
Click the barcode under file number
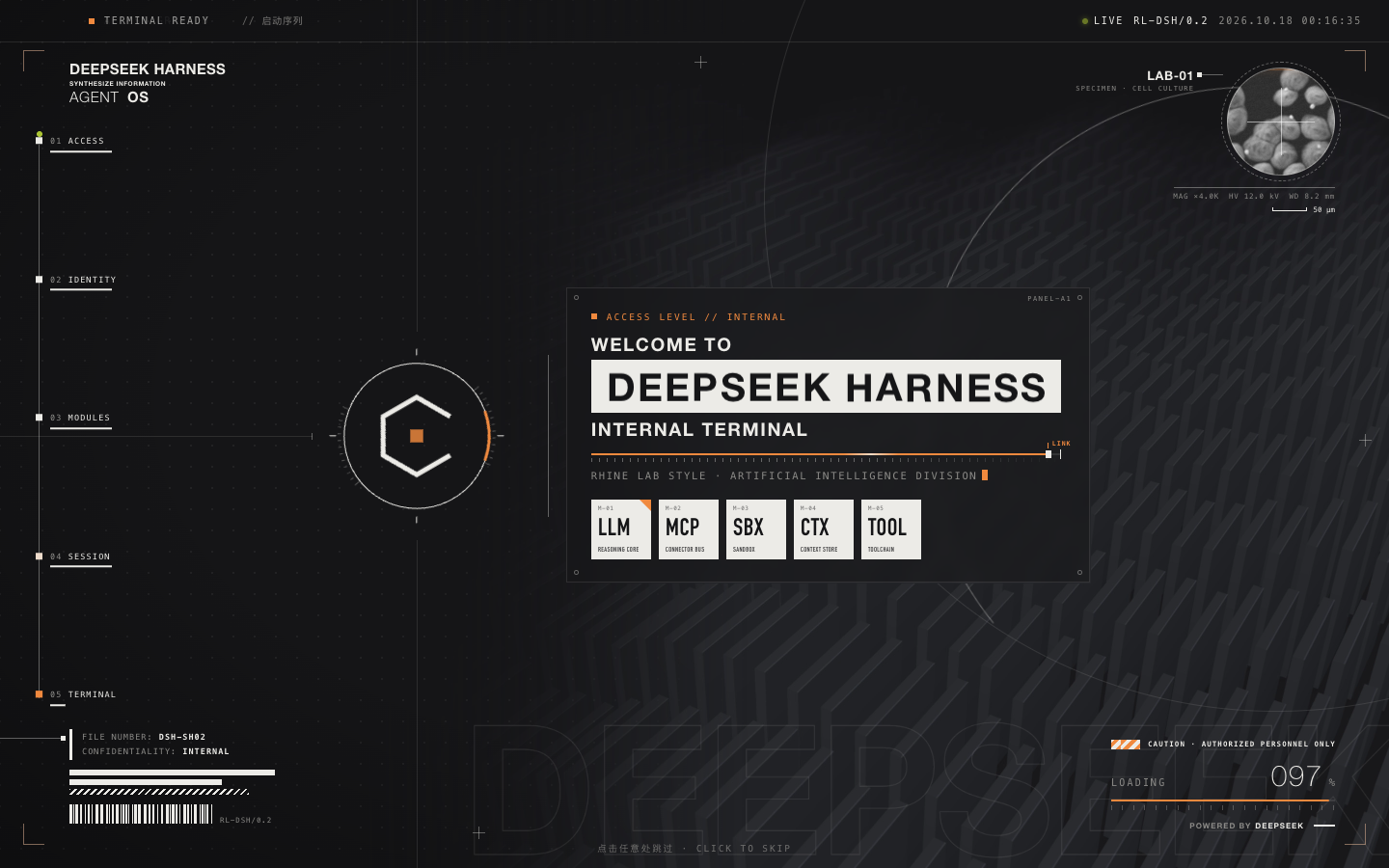click(141, 814)
